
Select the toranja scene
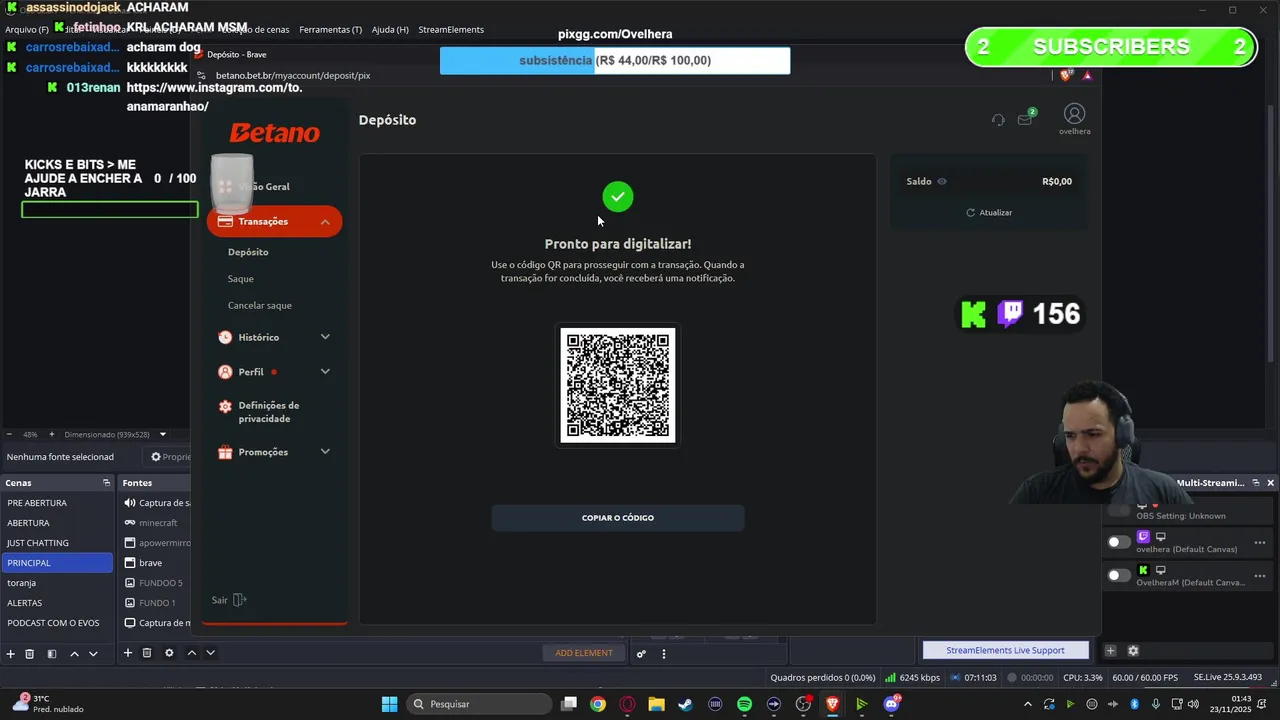tap(58, 583)
